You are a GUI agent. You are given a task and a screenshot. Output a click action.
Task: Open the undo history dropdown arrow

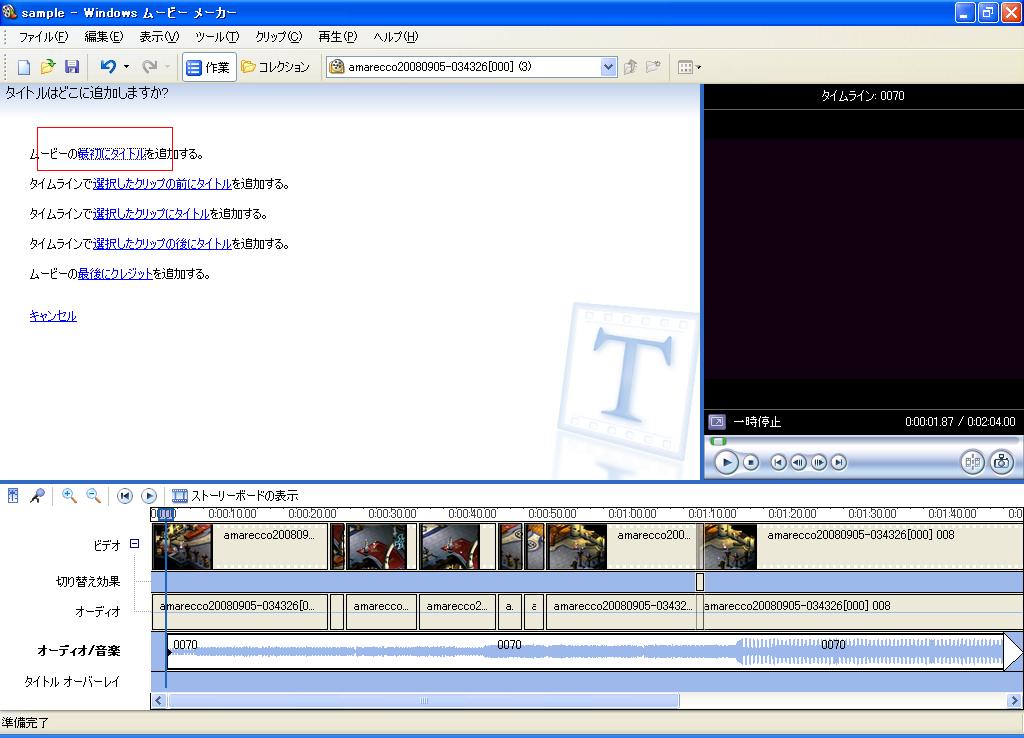coord(126,67)
